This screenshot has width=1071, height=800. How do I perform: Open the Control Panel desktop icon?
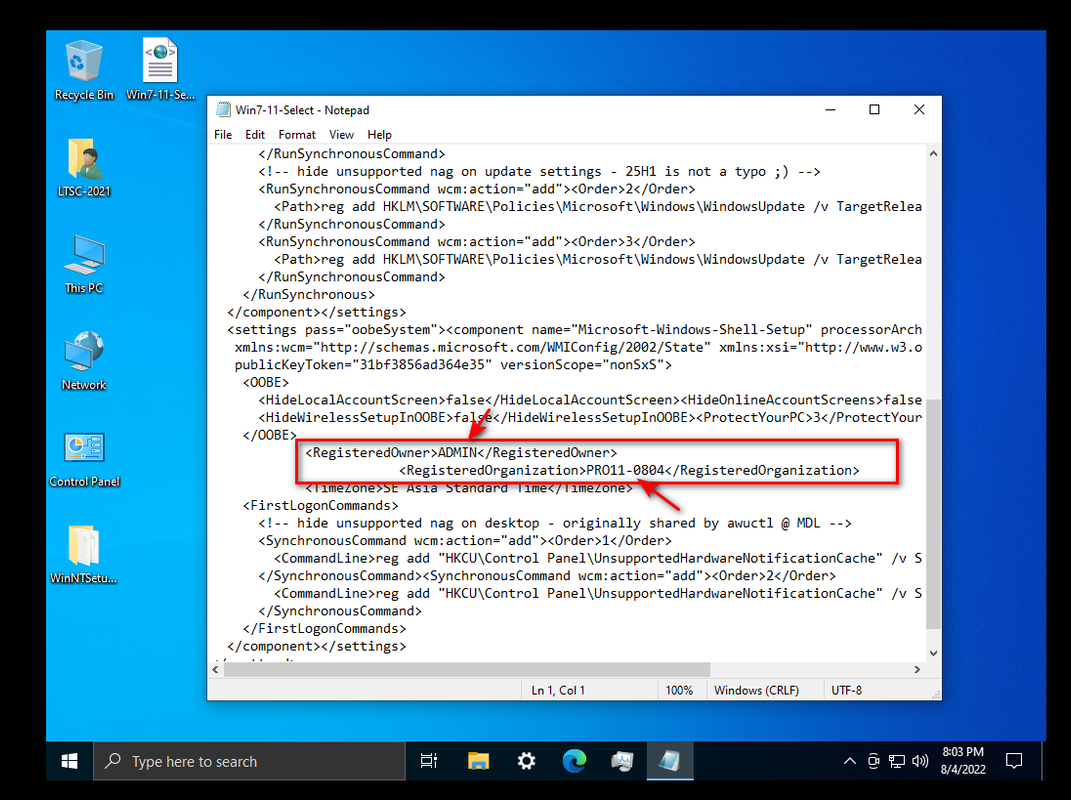pos(84,459)
